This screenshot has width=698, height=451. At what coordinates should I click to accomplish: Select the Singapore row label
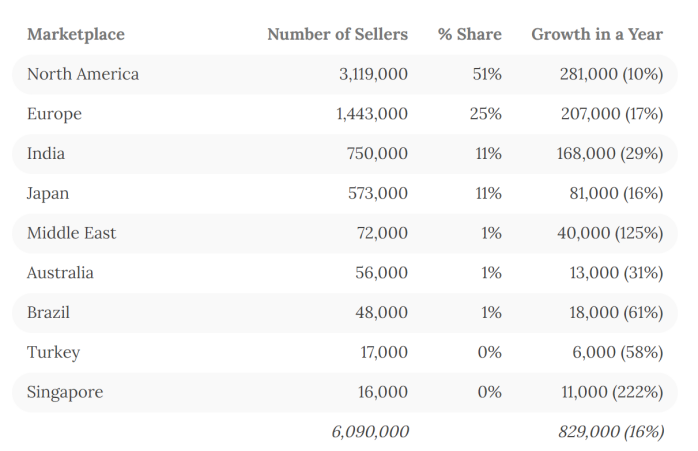[65, 392]
